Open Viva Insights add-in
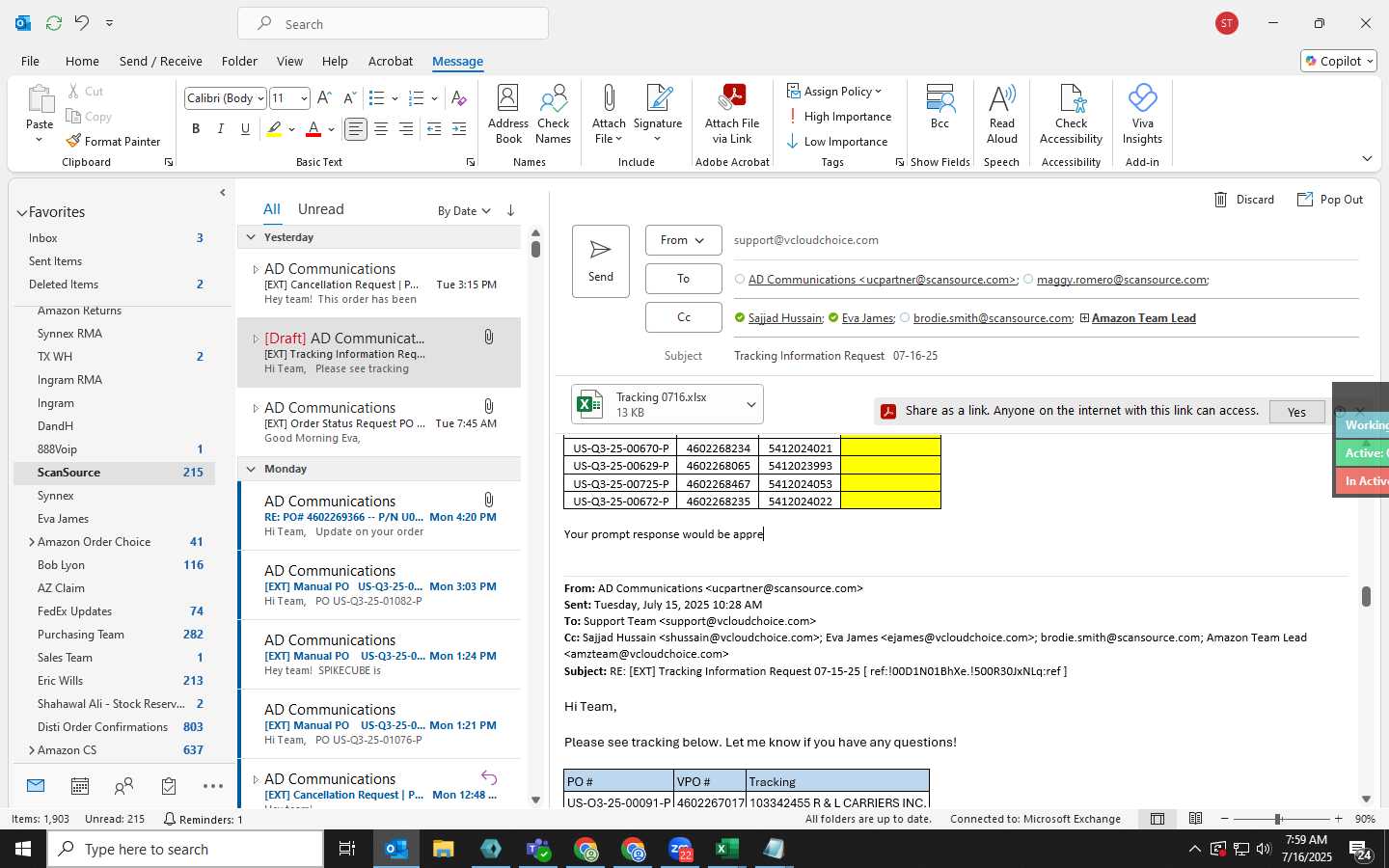 [x=1142, y=114]
